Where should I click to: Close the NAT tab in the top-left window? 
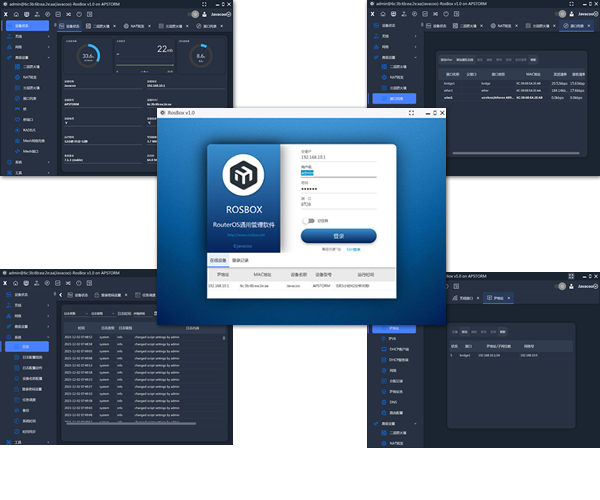click(149, 26)
